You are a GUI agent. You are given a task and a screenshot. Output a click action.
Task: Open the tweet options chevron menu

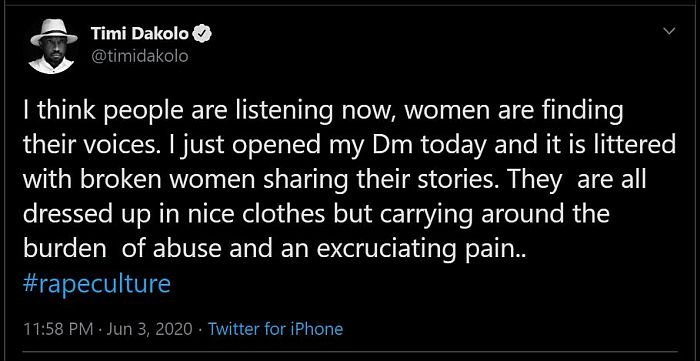point(670,31)
